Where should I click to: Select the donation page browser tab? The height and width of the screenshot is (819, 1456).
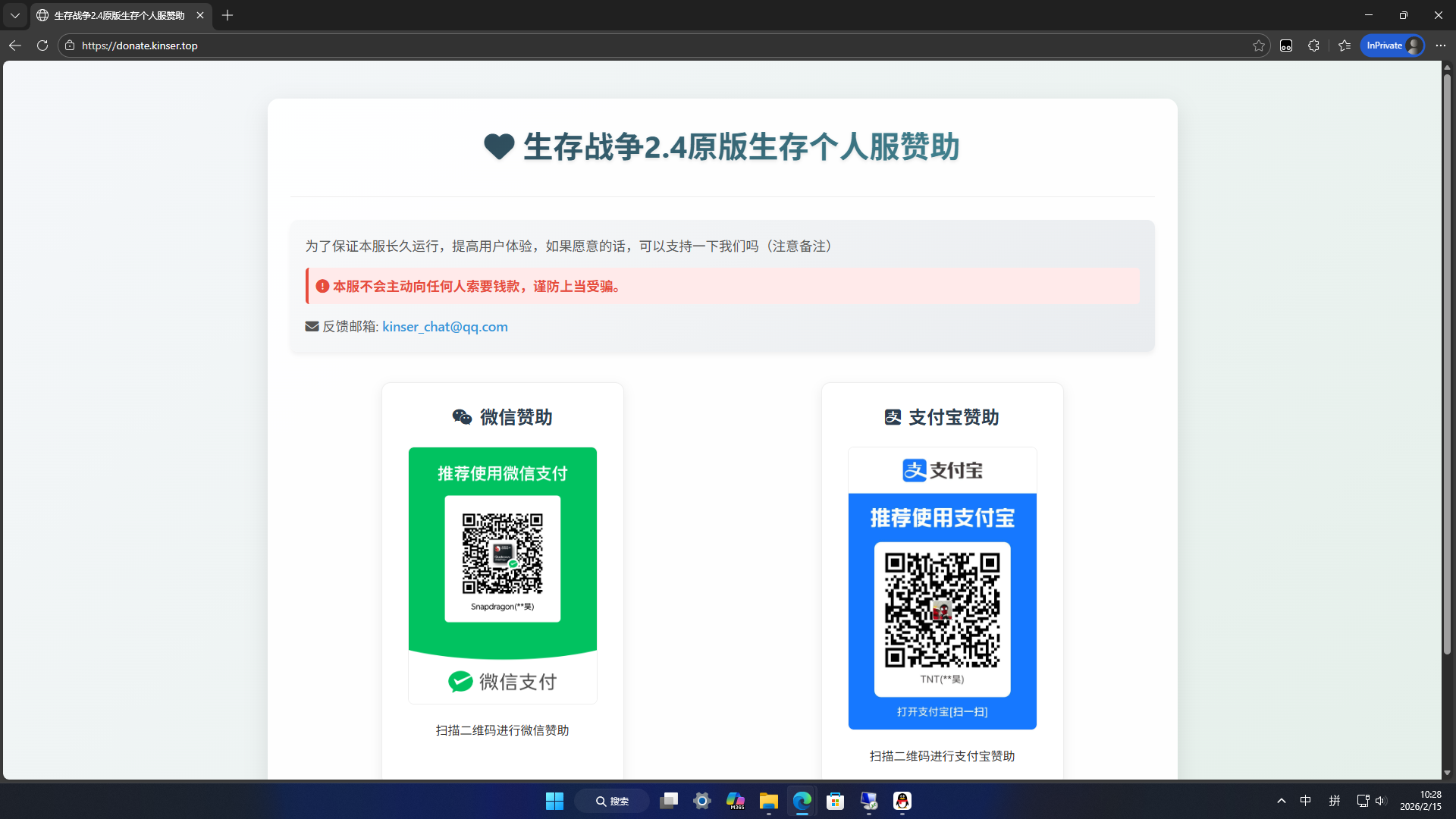pos(119,15)
